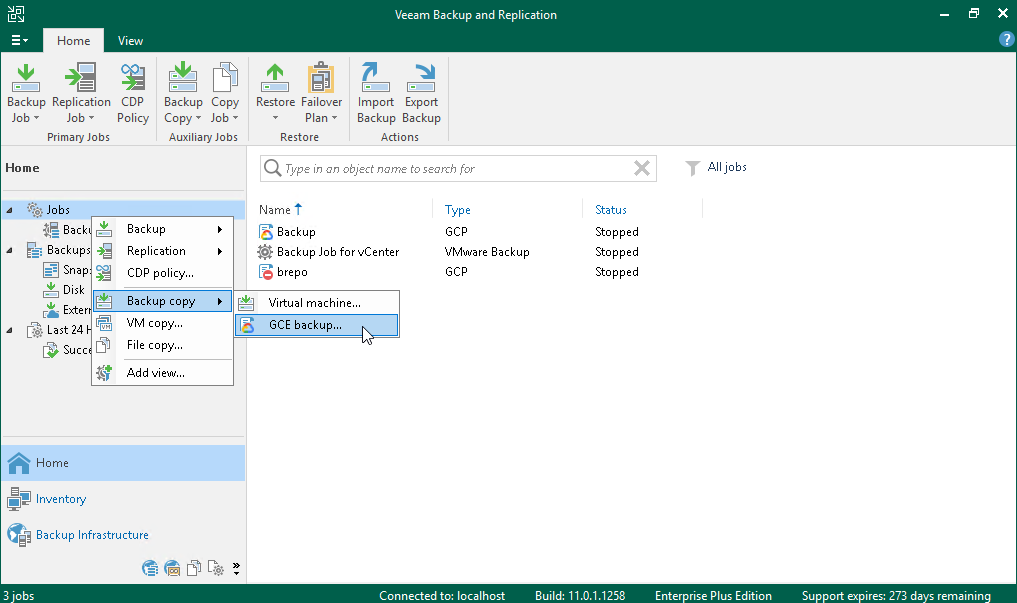The width and height of the screenshot is (1017, 603).
Task: Collapse the Backups tree node arrow
Action: point(9,250)
